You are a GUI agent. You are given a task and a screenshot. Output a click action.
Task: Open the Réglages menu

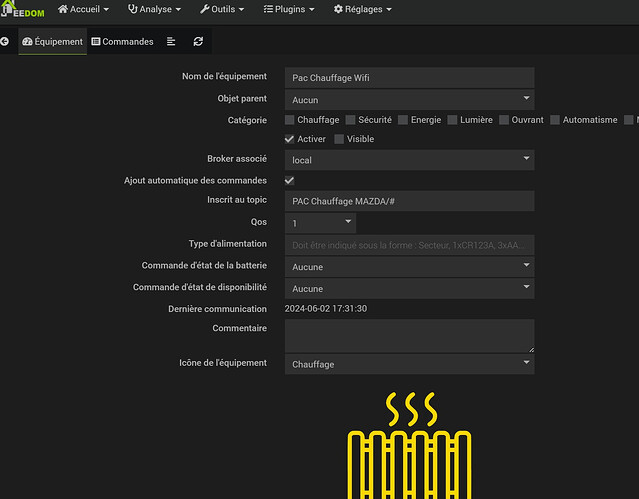point(362,9)
